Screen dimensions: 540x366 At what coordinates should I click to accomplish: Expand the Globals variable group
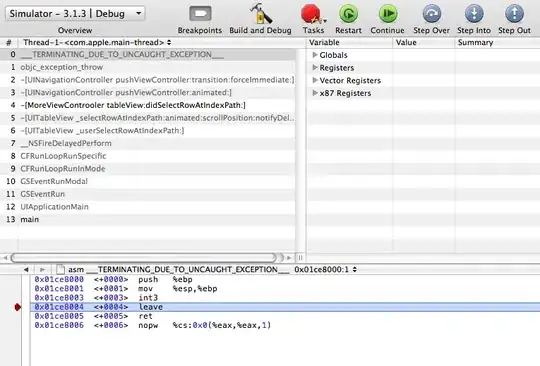click(314, 55)
